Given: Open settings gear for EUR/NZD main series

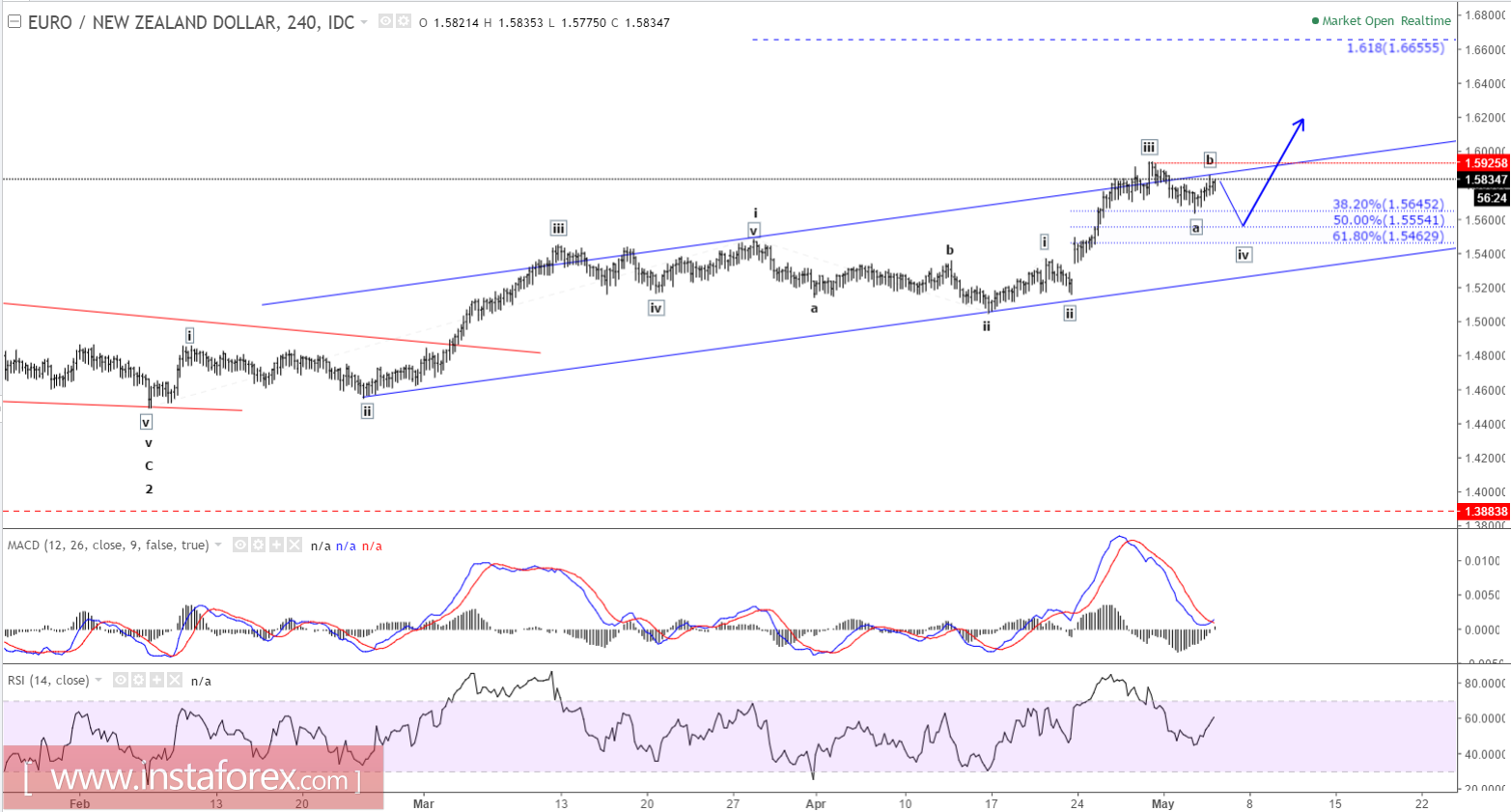Looking at the screenshot, I should point(404,21).
